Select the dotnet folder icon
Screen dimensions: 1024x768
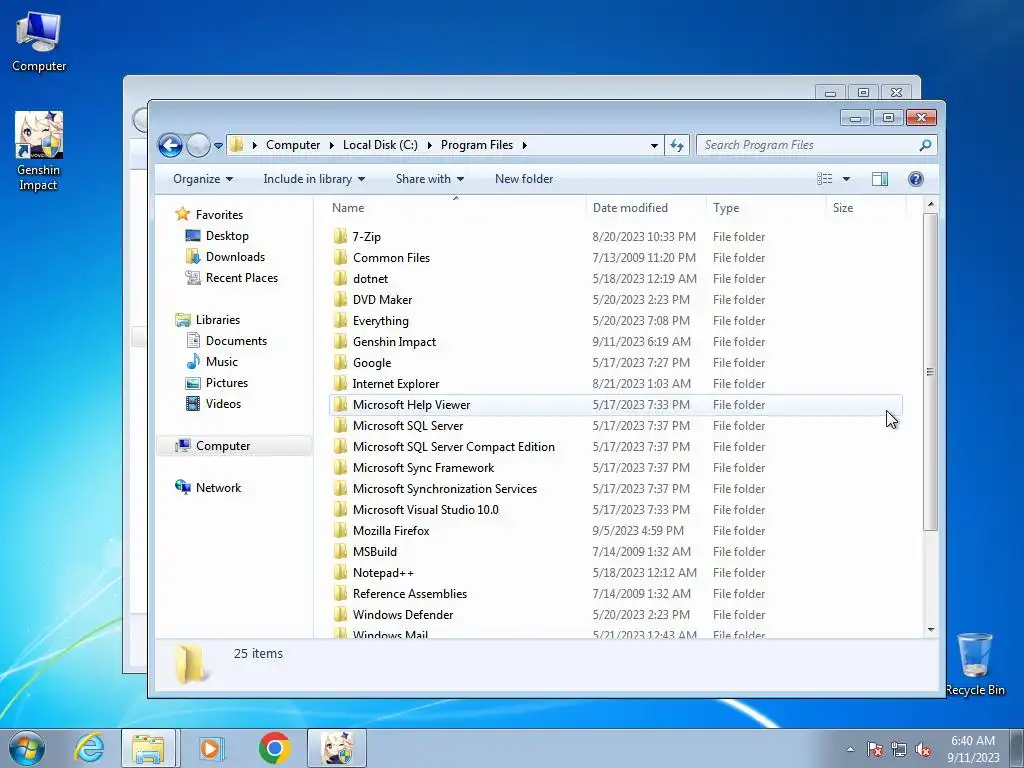coord(340,278)
